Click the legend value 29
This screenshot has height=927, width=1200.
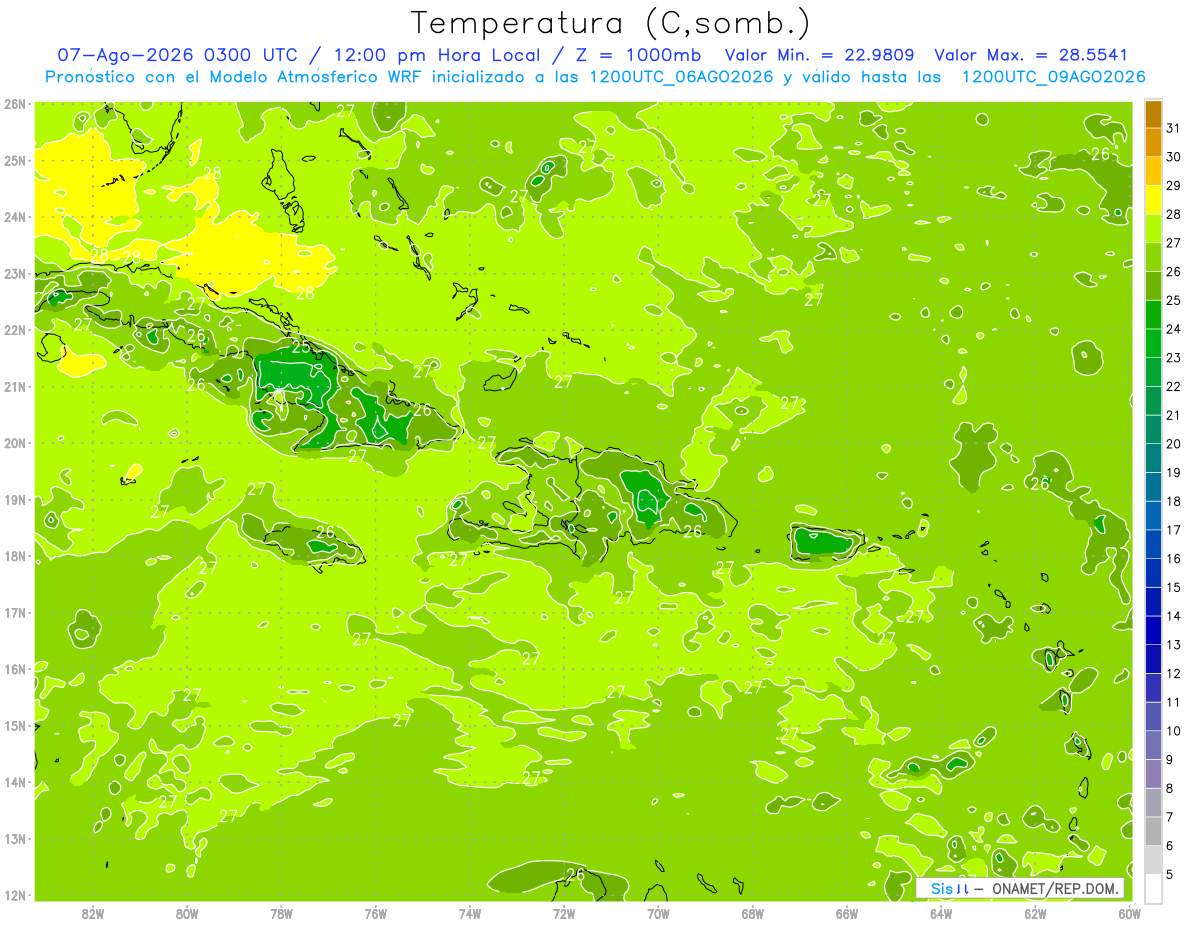pos(1174,186)
